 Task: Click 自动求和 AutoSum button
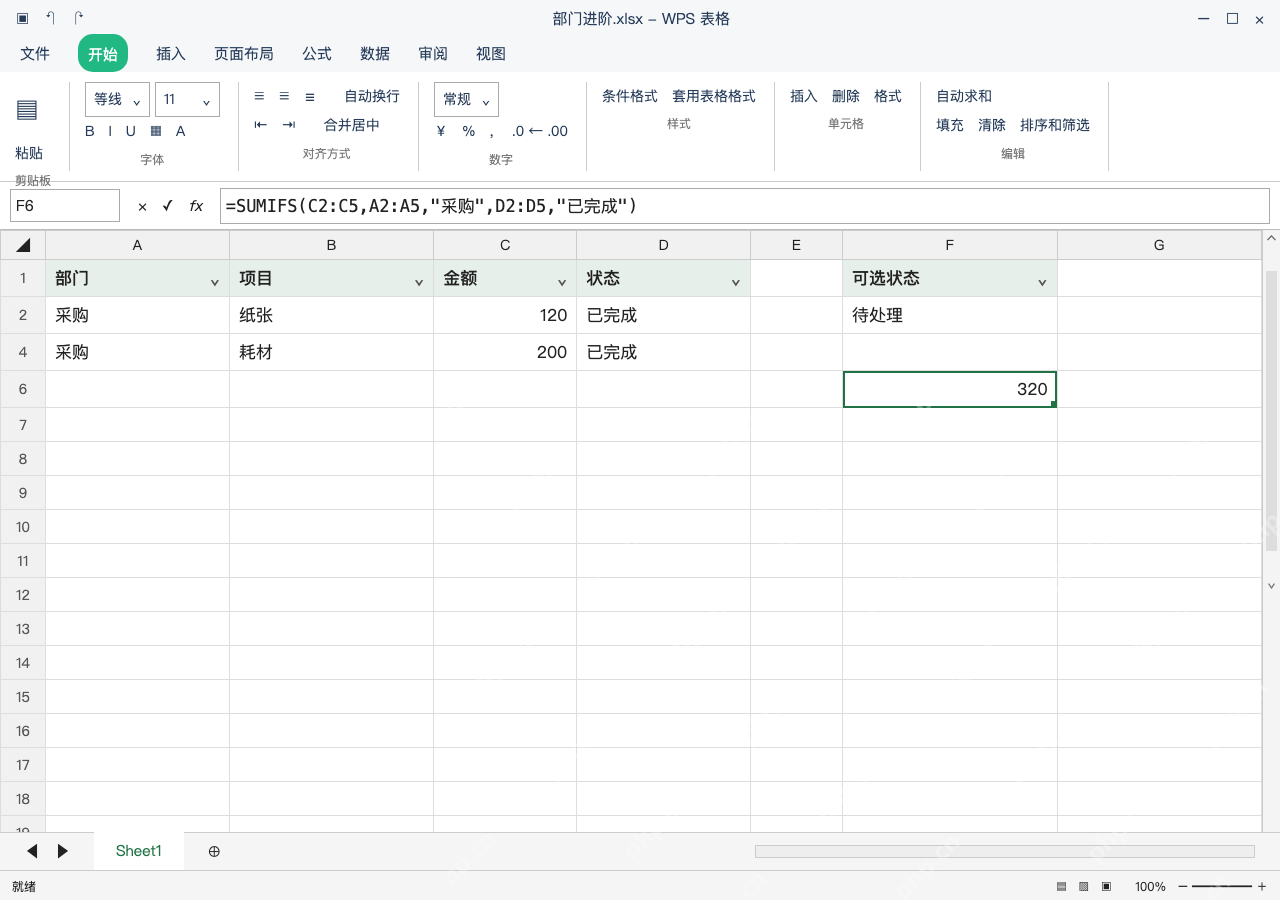[964, 96]
